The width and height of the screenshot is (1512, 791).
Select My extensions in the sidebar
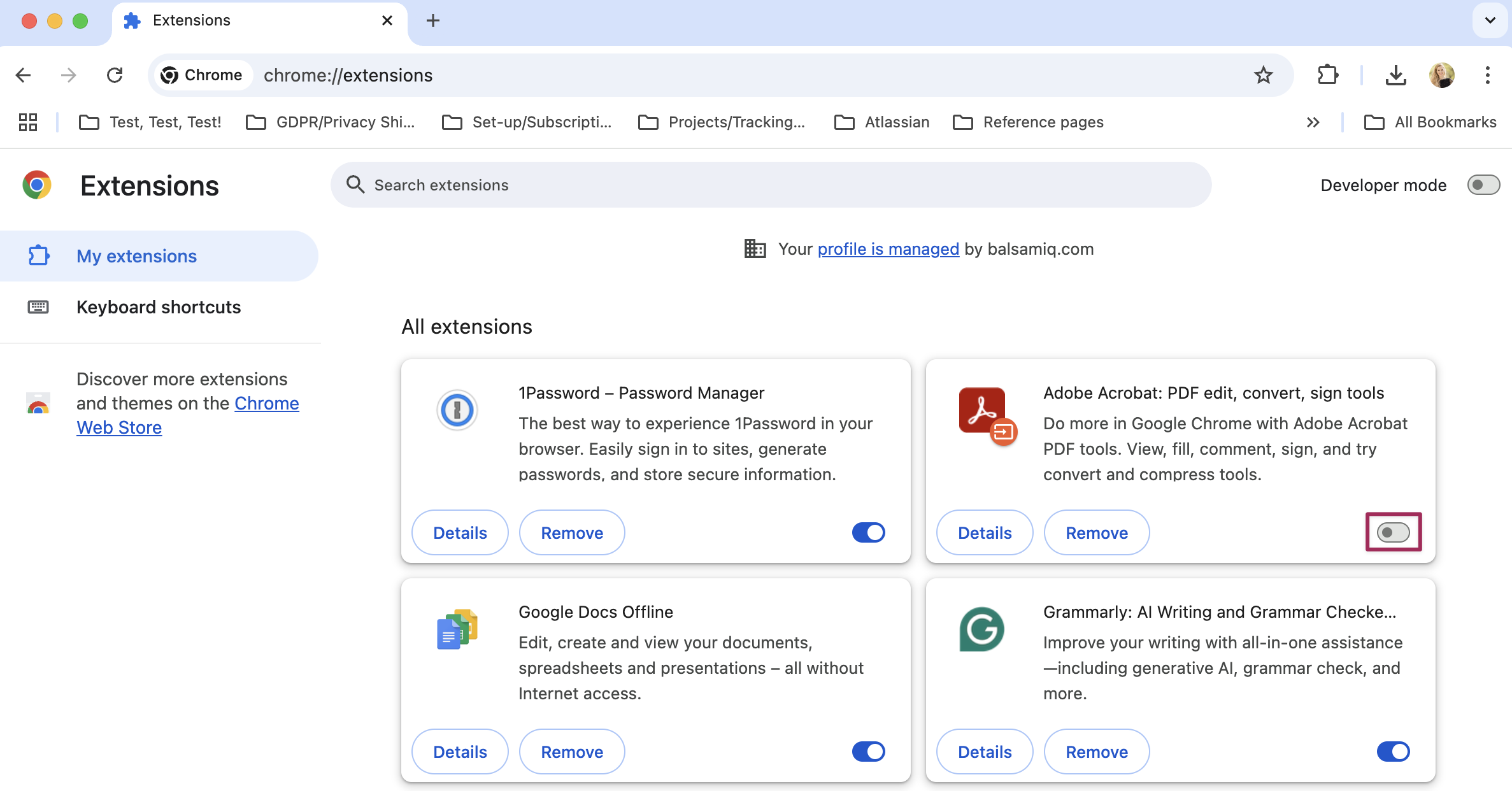tap(136, 256)
